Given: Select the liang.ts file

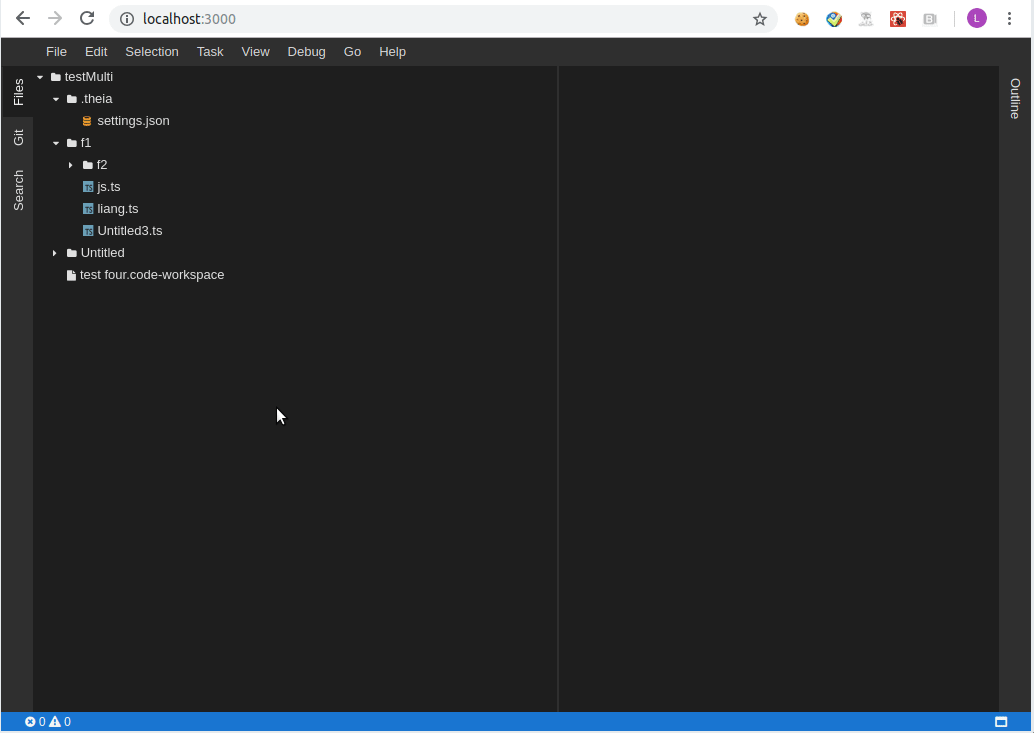Looking at the screenshot, I should coord(118,208).
